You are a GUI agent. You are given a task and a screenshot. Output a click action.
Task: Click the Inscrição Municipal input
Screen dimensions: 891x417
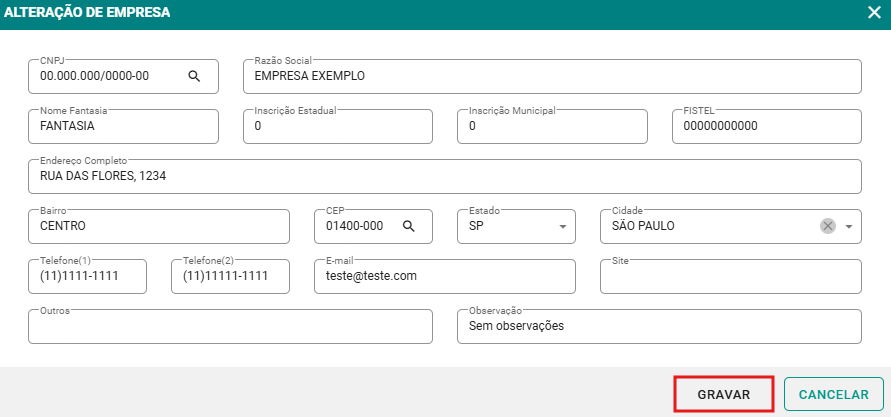[551, 127]
